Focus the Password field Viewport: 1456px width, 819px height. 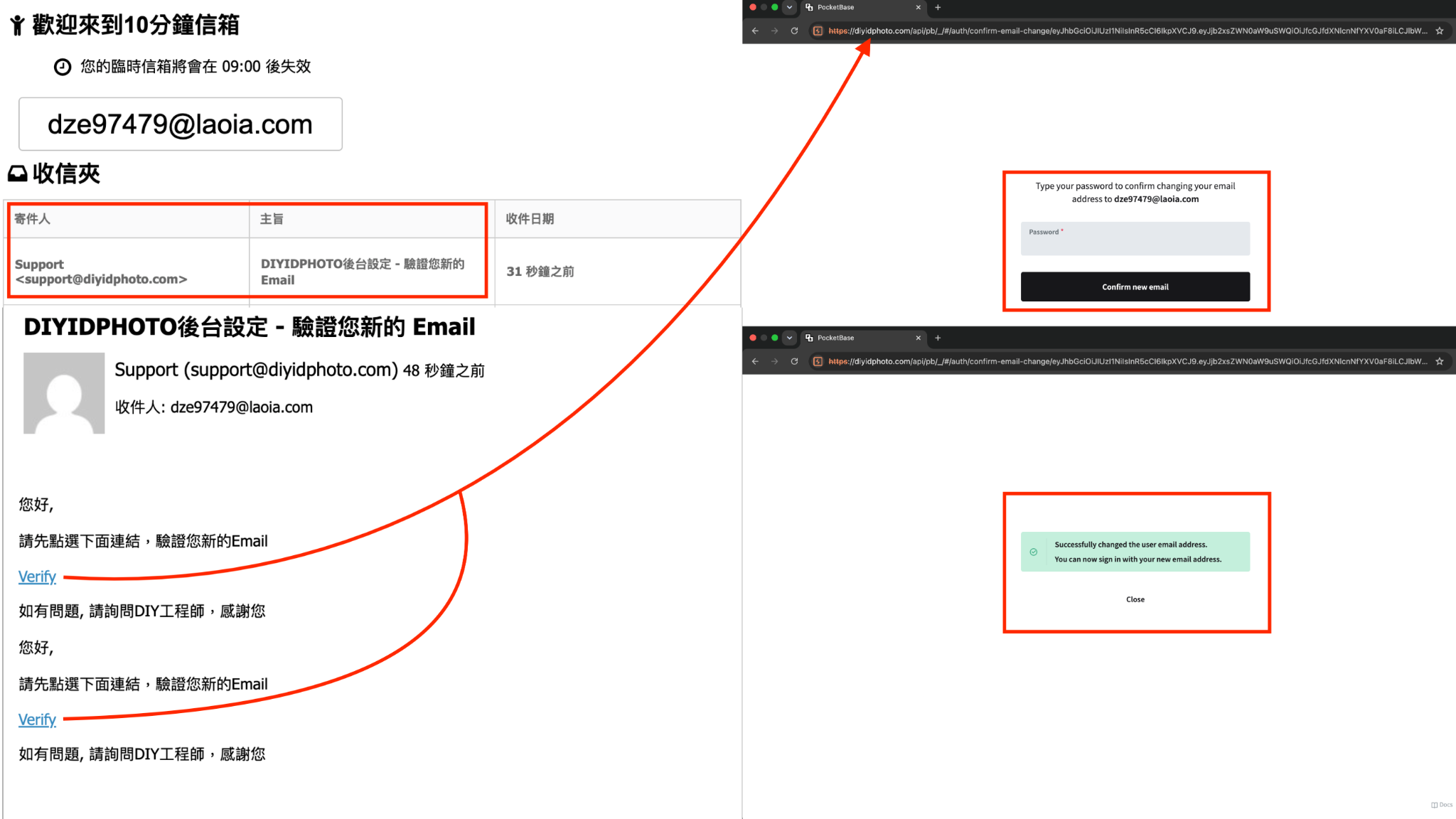tap(1135, 239)
